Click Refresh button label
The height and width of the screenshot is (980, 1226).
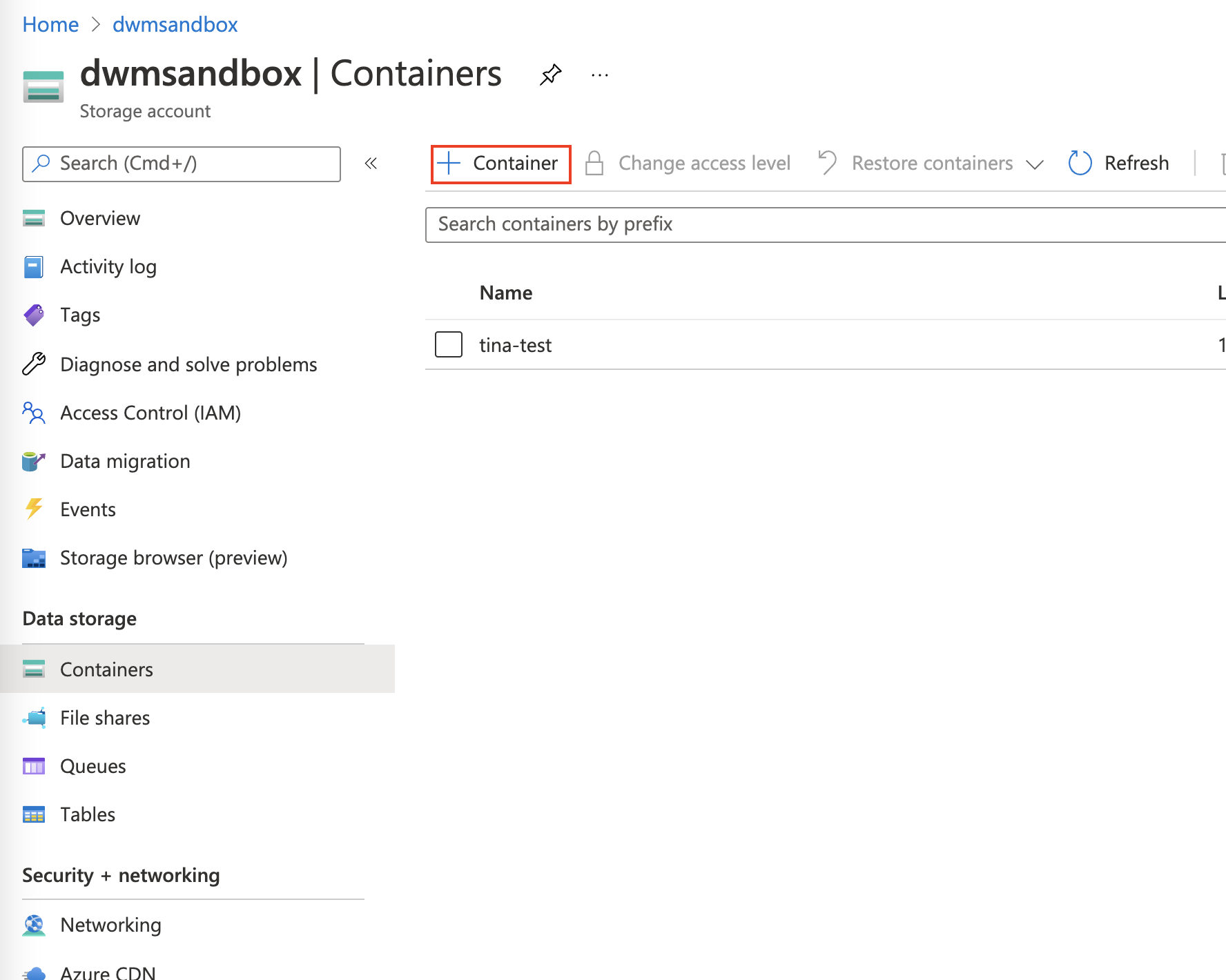[x=1136, y=164]
